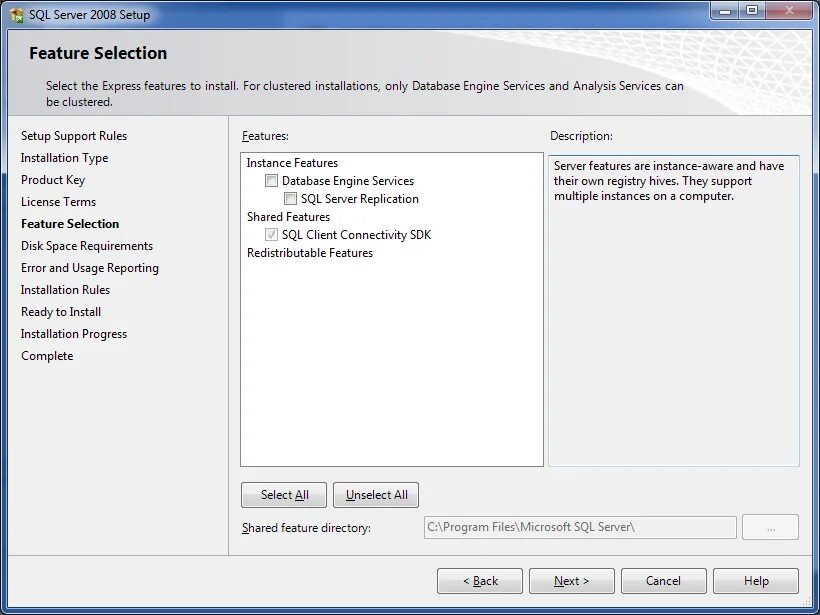Click the Shared feature directory path field
The image size is (820, 615).
coord(580,527)
